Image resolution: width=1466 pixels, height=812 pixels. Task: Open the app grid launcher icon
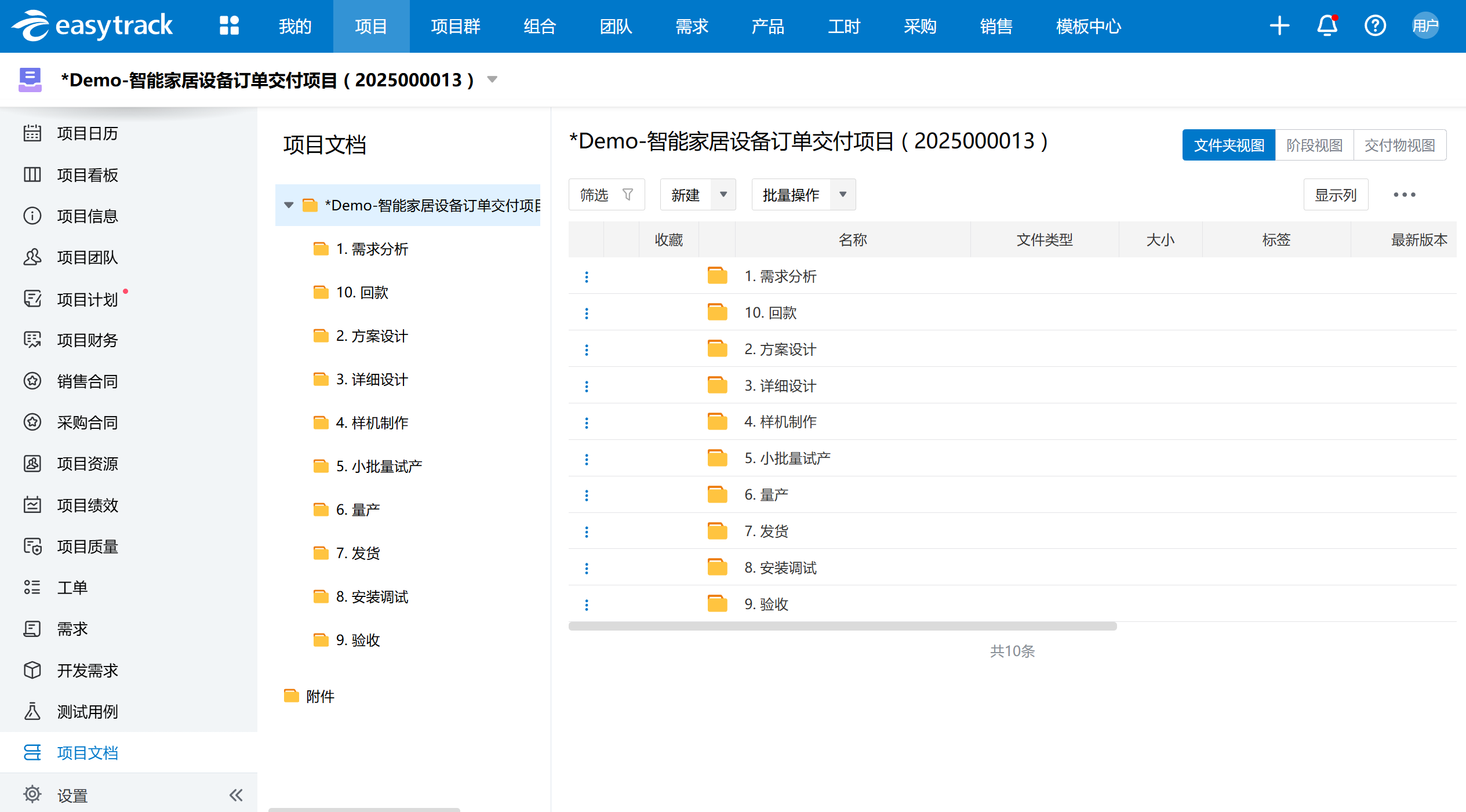pos(229,26)
